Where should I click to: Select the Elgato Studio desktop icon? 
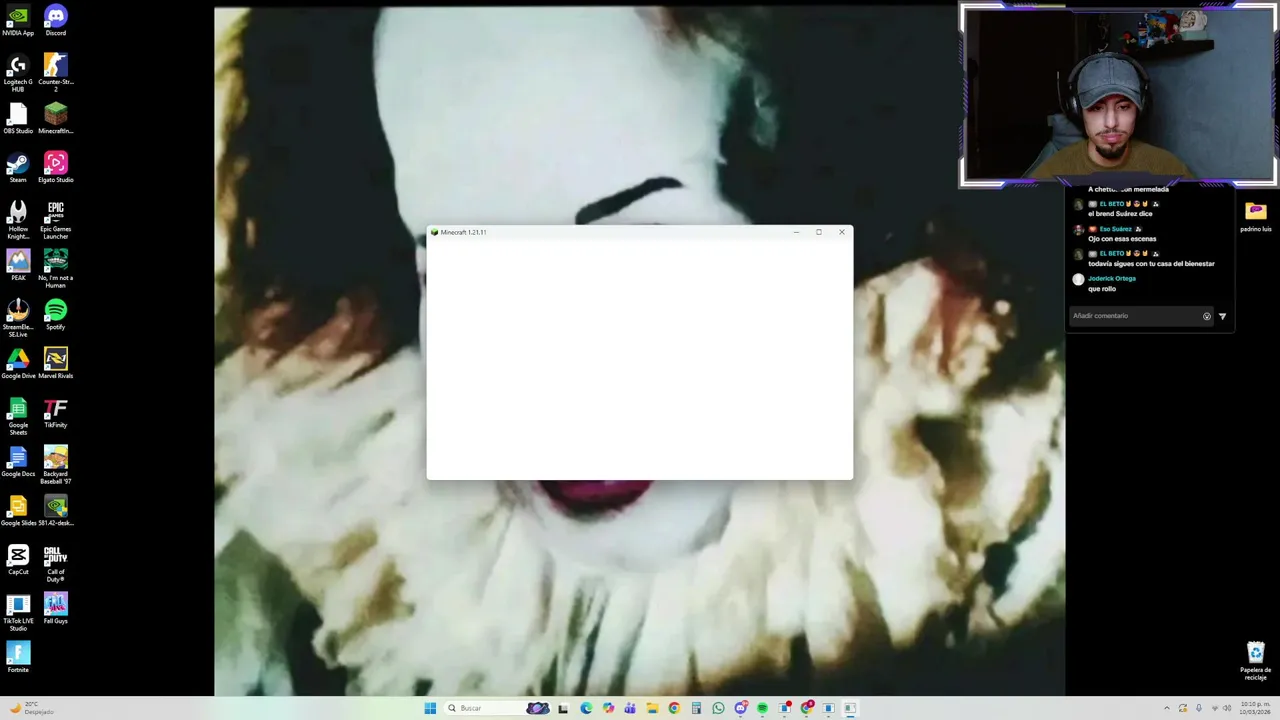tap(56, 167)
